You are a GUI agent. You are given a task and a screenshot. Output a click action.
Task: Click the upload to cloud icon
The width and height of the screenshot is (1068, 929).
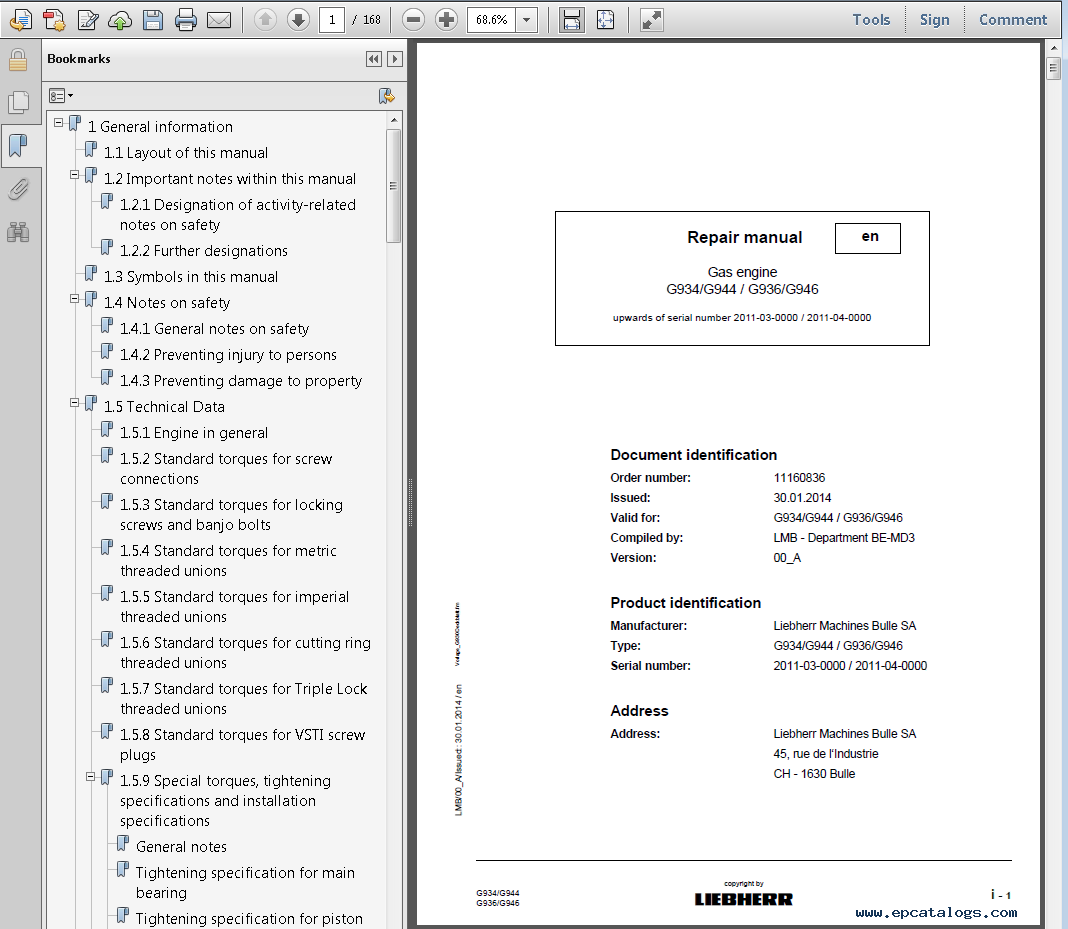[x=120, y=20]
